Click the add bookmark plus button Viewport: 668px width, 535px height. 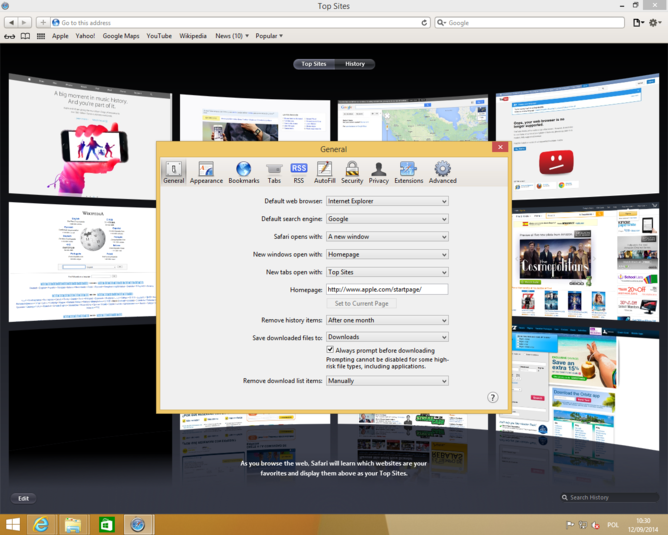tap(43, 22)
